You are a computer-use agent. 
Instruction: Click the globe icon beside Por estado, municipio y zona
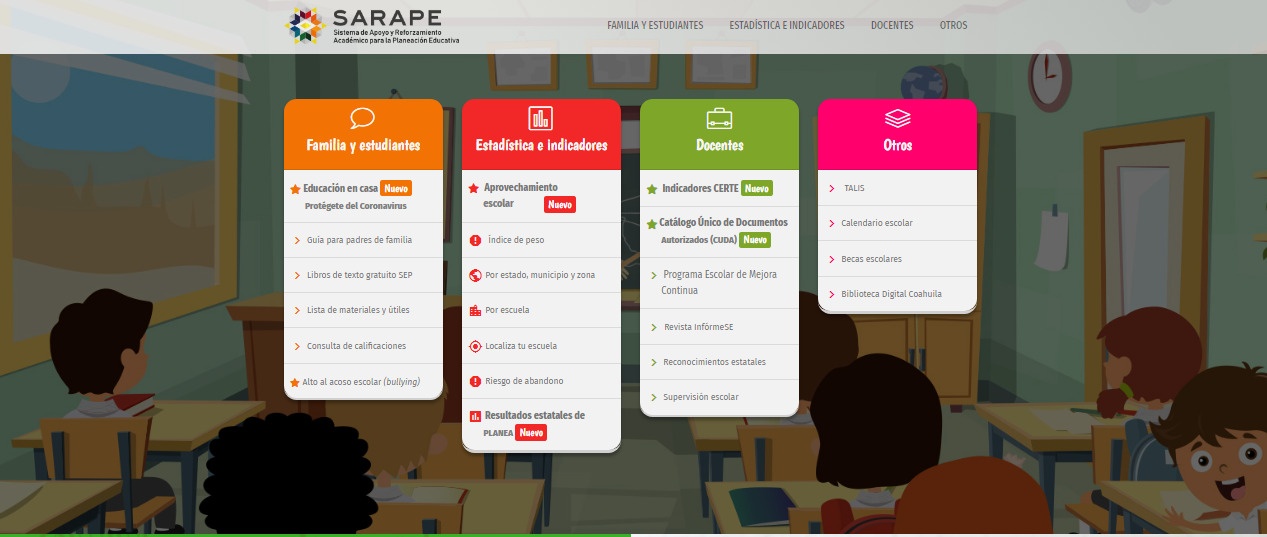[475, 275]
